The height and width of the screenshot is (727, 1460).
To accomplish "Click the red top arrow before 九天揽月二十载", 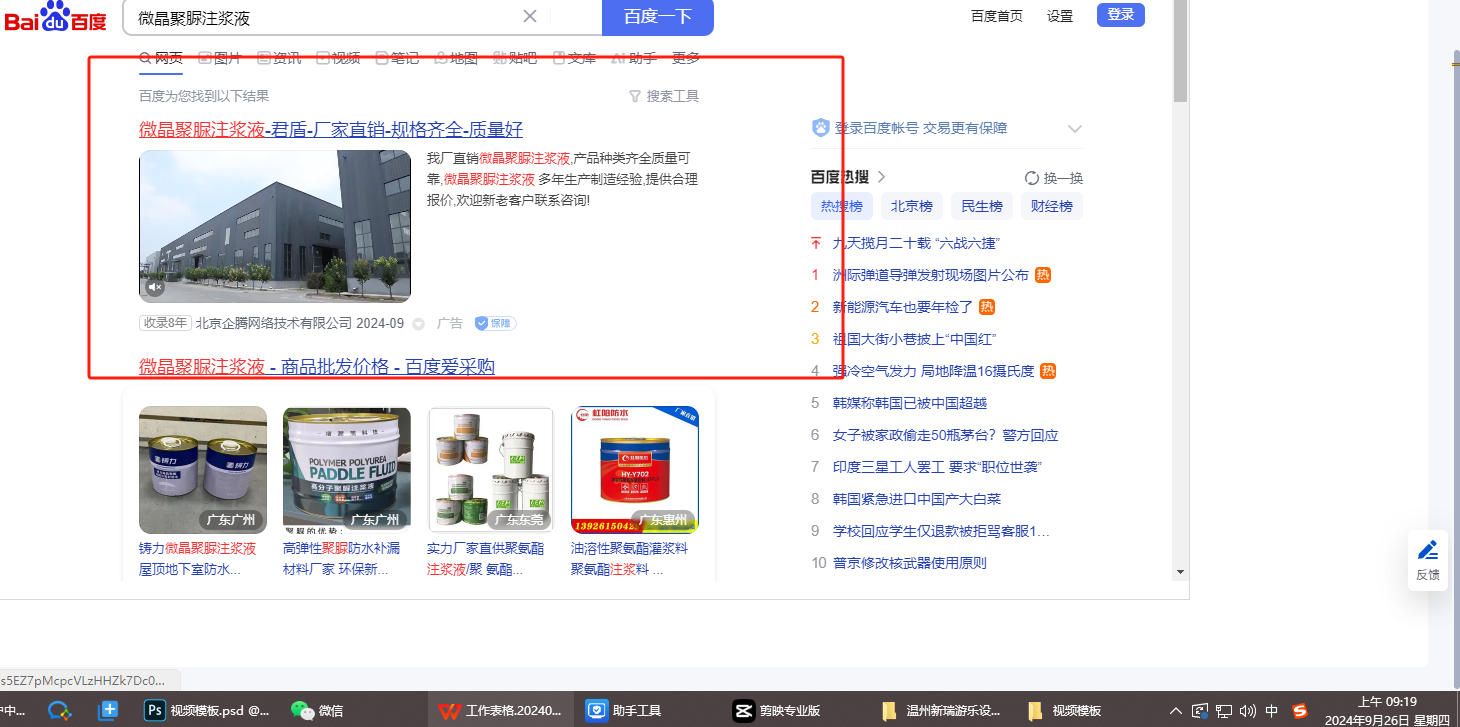I will pyautogui.click(x=816, y=243).
